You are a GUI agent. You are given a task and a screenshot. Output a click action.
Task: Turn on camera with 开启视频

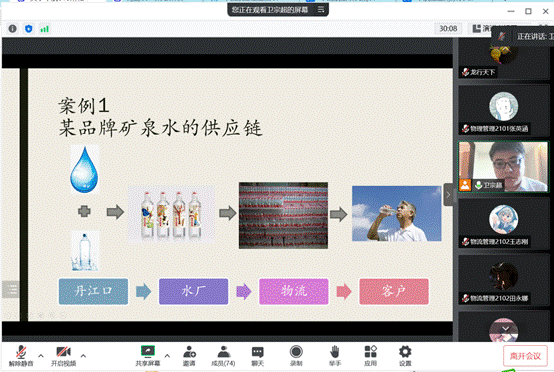tap(64, 356)
